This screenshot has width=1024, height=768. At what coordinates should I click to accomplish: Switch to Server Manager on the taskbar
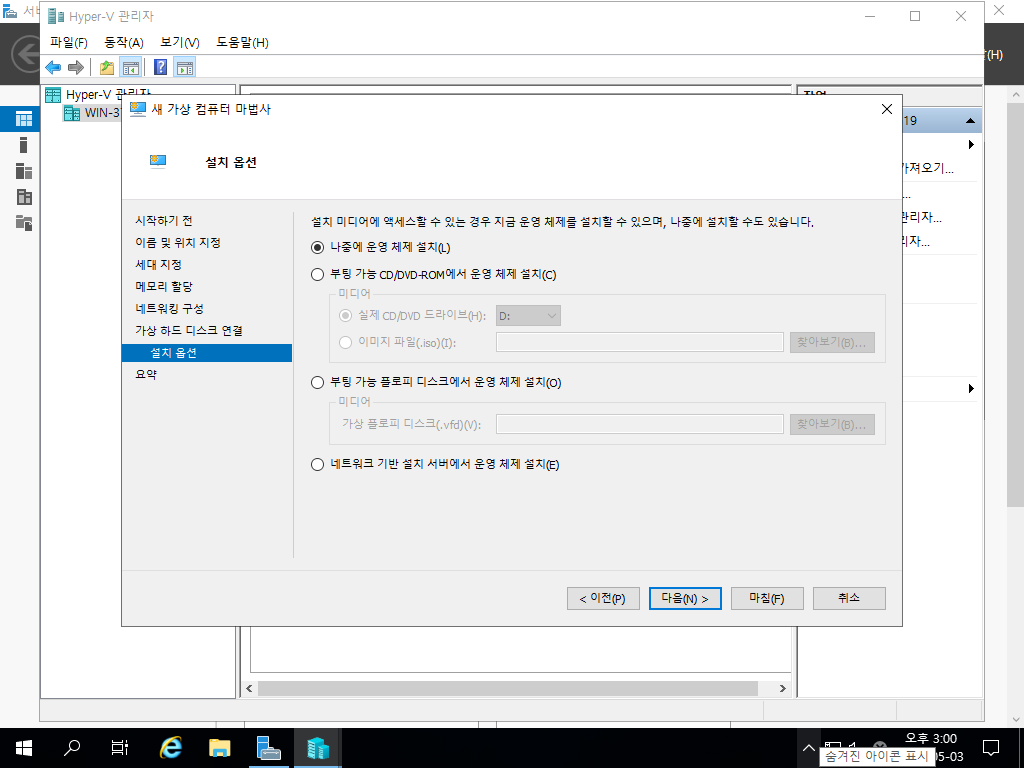point(268,748)
